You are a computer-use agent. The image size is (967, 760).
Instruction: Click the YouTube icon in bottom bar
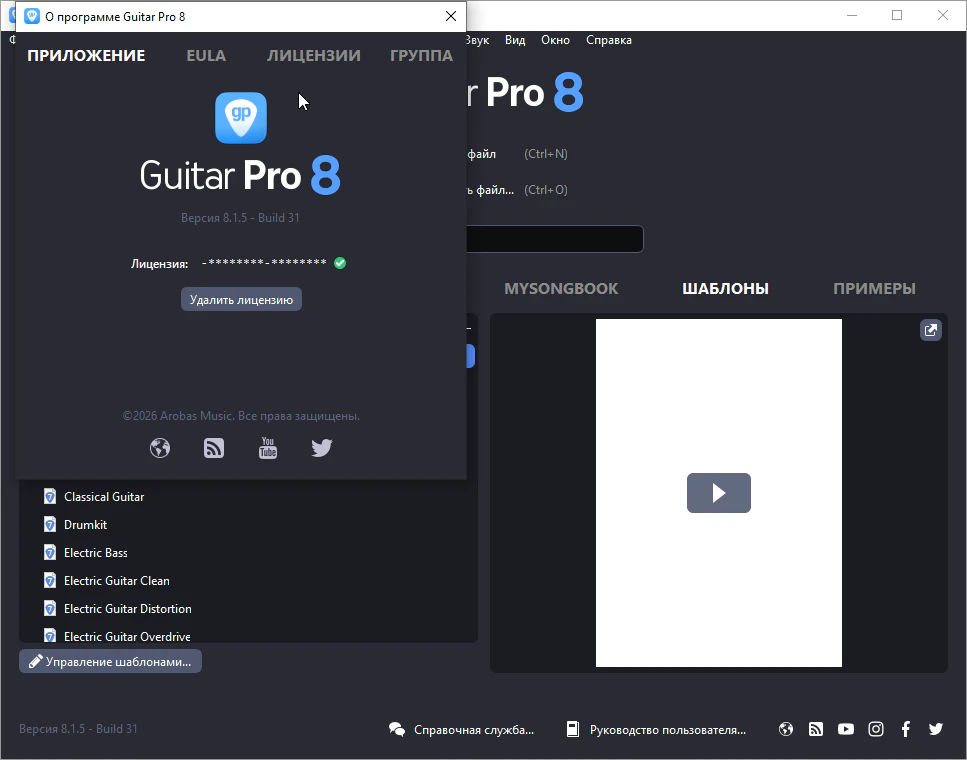pyautogui.click(x=846, y=729)
